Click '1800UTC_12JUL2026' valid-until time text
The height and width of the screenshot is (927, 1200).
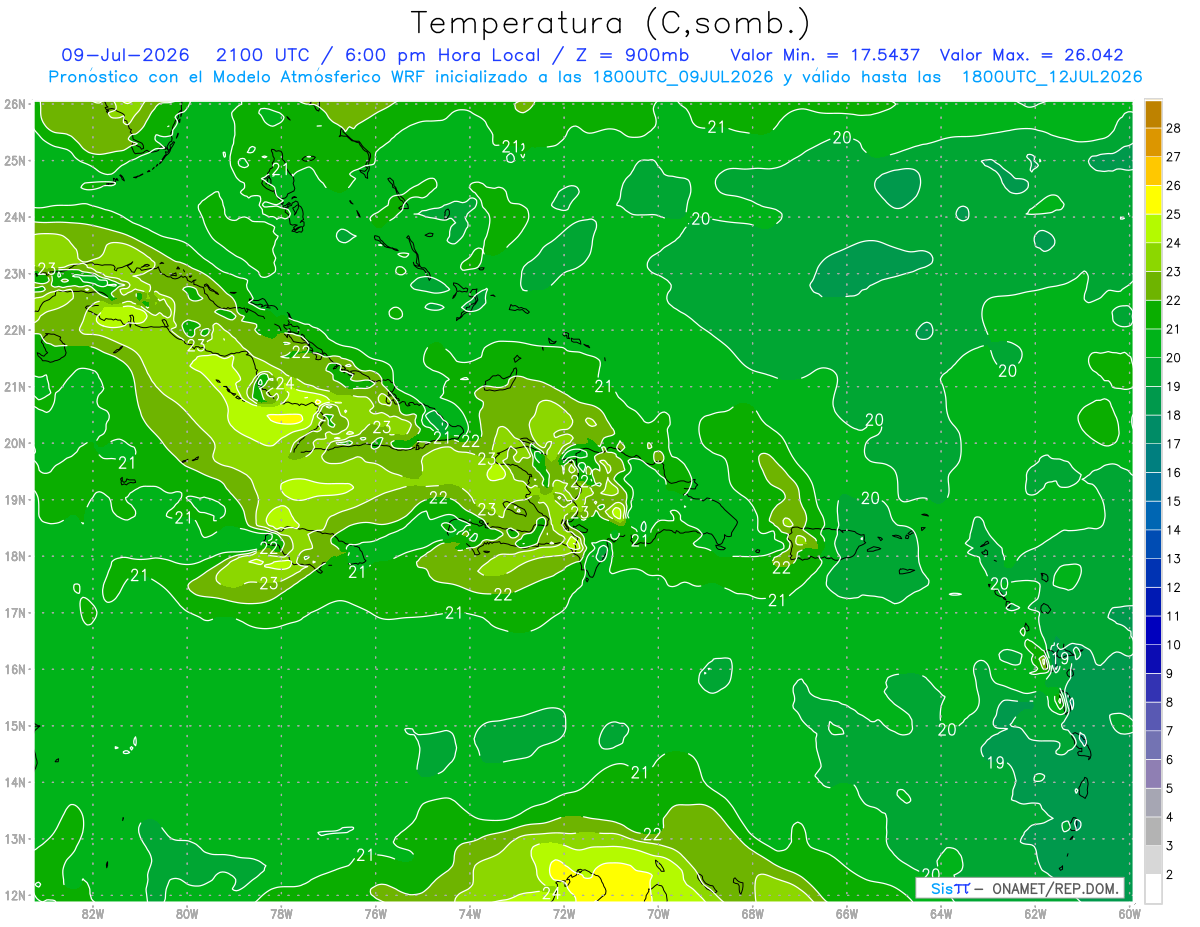pos(1052,77)
